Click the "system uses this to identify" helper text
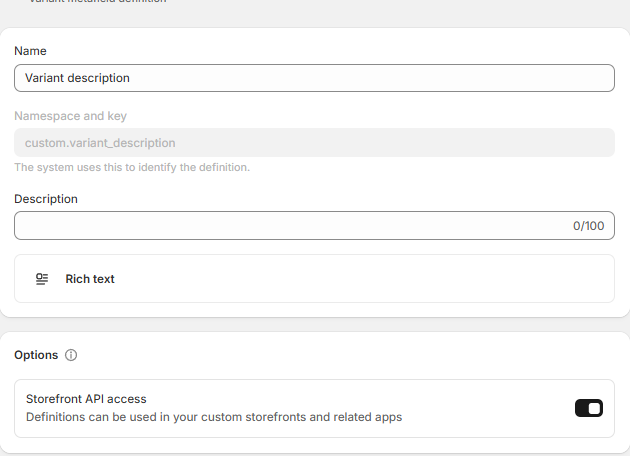The width and height of the screenshot is (630, 456). 132,167
